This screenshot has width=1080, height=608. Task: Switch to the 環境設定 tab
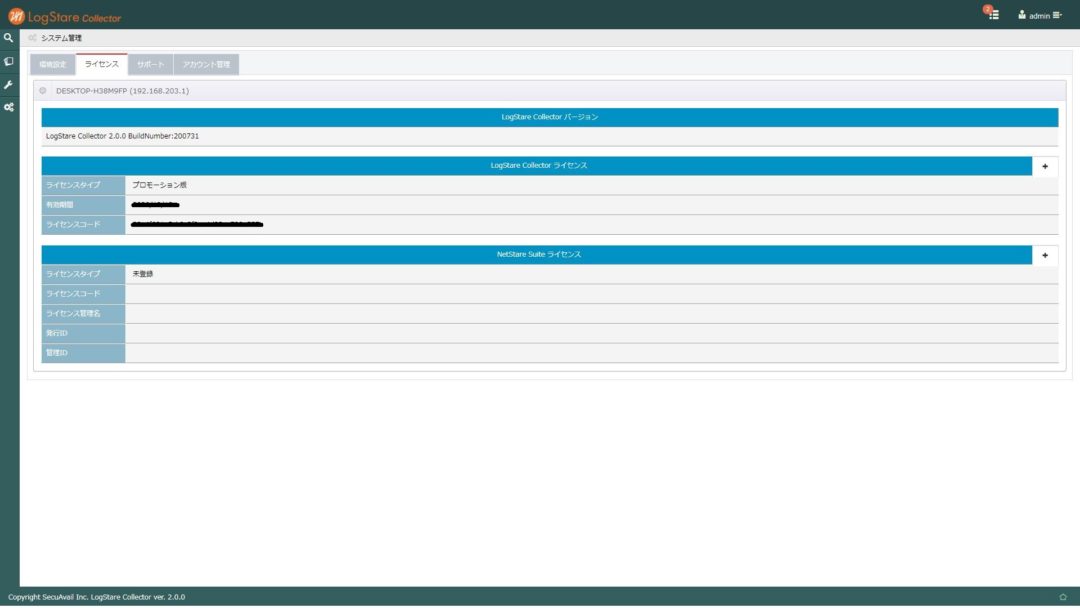[x=53, y=65]
